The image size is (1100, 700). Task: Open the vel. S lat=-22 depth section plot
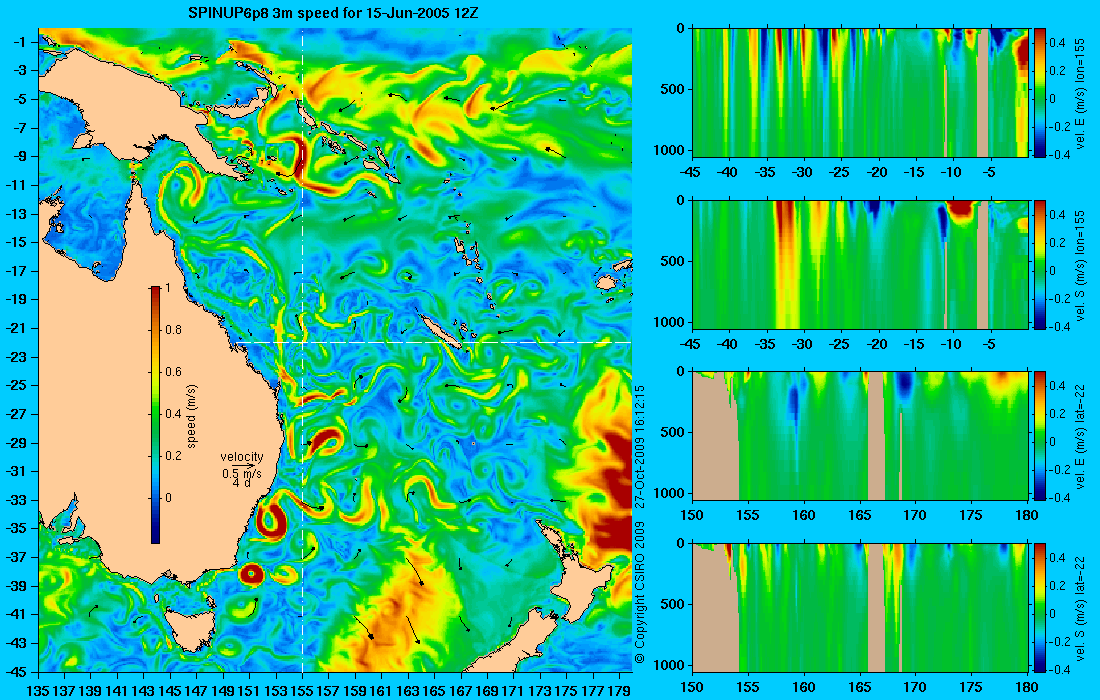coord(860,608)
